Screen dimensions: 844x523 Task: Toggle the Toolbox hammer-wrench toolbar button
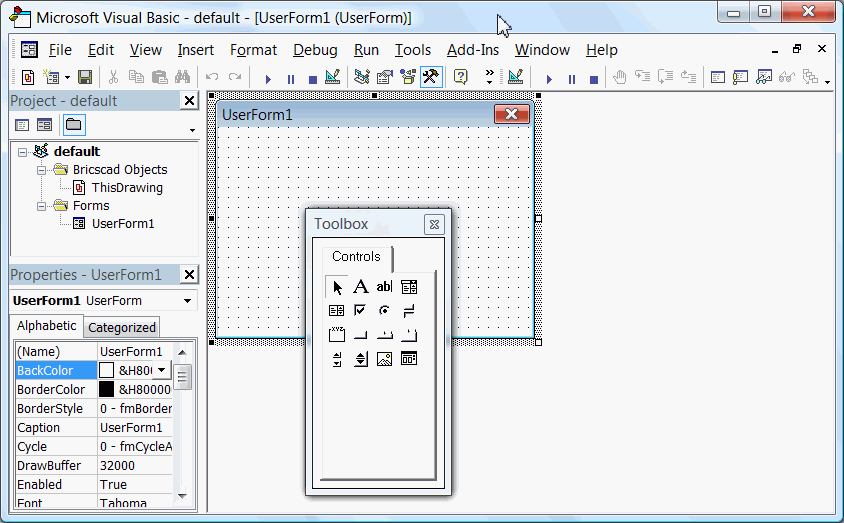coord(431,77)
